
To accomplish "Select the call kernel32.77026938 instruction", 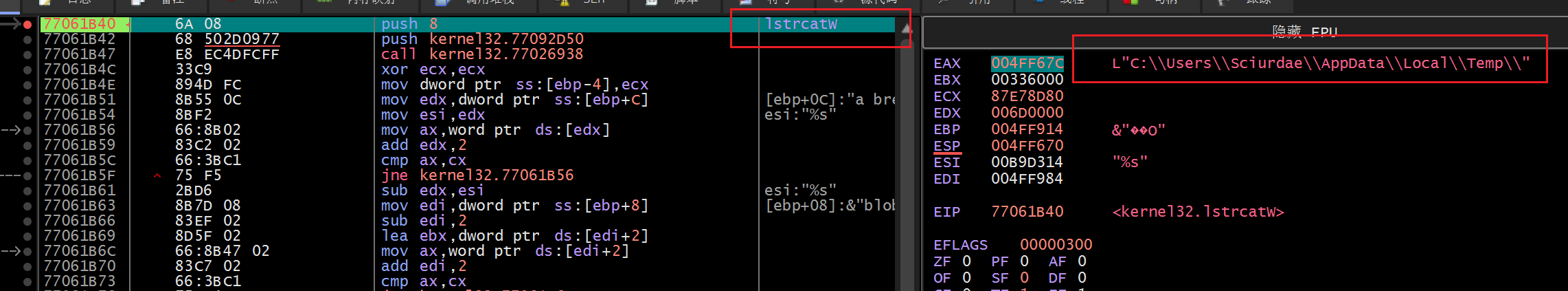I will [x=482, y=54].
